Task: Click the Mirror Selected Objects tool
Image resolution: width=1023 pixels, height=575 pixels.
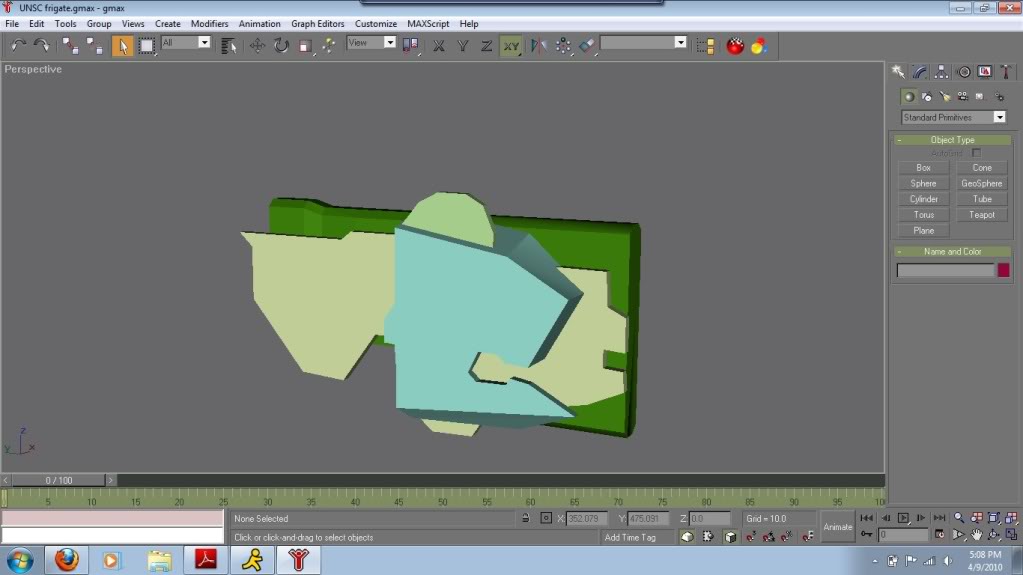Action: (x=538, y=46)
